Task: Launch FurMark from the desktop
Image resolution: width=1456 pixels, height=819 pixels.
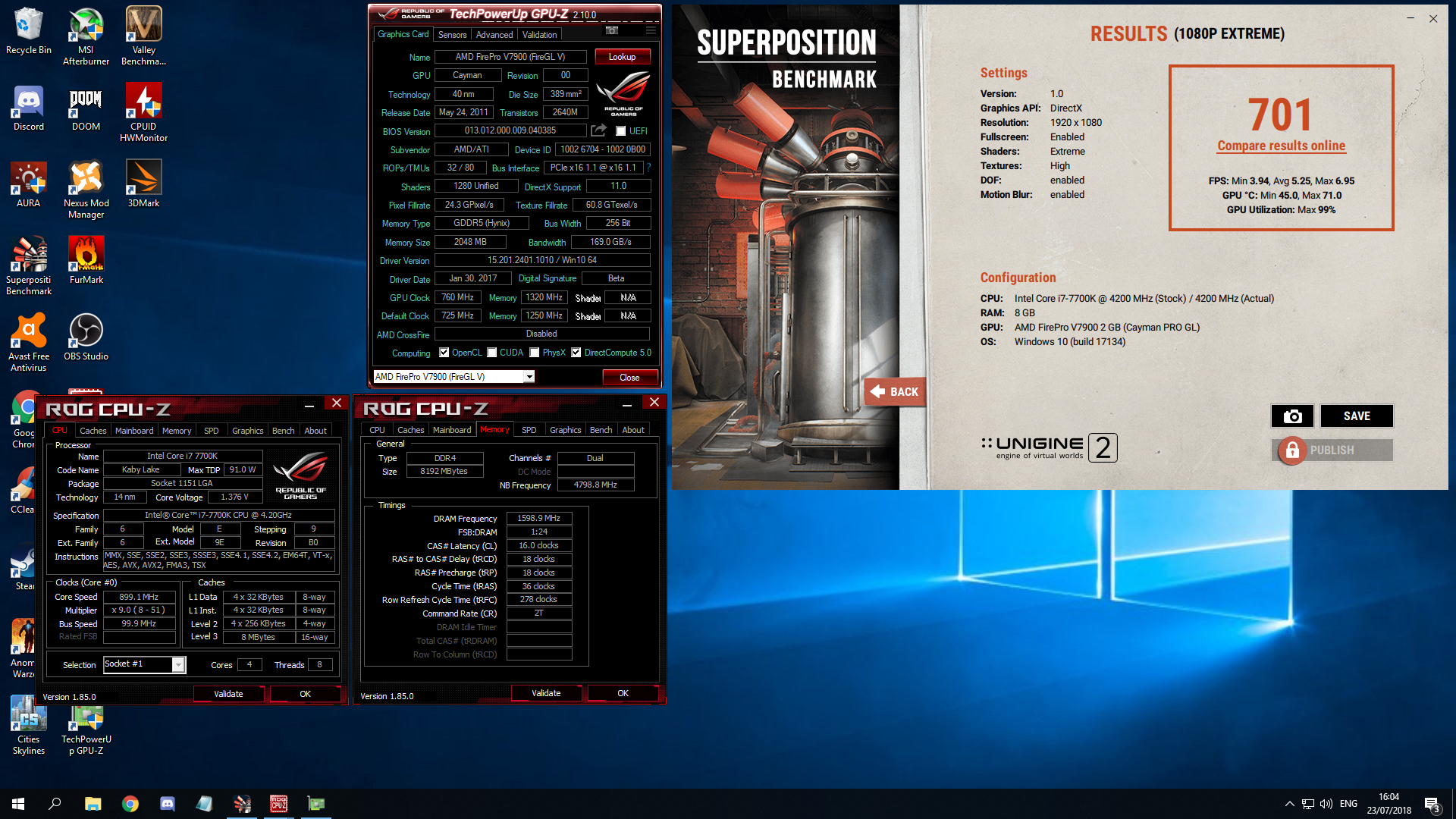Action: point(86,260)
